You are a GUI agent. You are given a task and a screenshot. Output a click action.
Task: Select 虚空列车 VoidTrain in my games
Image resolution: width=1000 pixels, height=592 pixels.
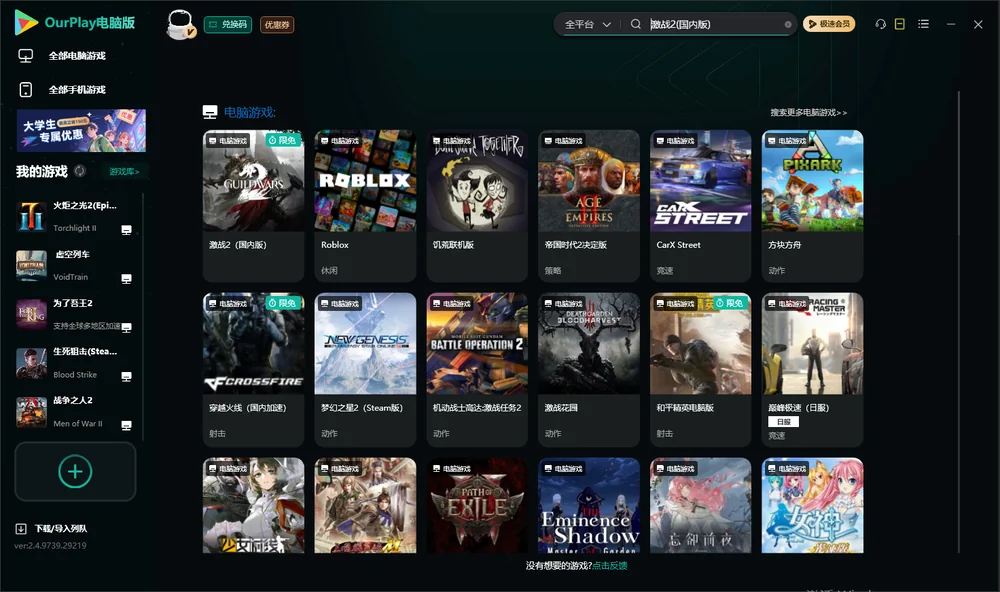(x=75, y=265)
